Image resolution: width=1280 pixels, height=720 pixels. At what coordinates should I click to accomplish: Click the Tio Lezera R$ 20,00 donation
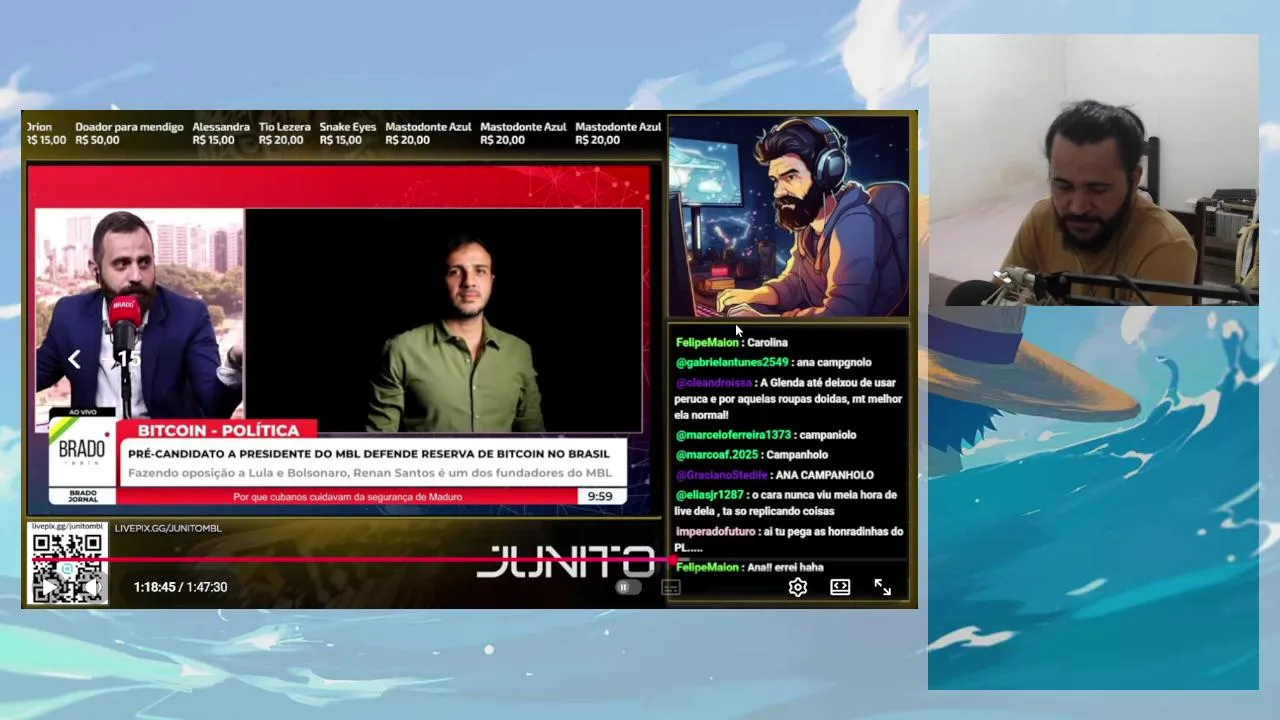[284, 133]
